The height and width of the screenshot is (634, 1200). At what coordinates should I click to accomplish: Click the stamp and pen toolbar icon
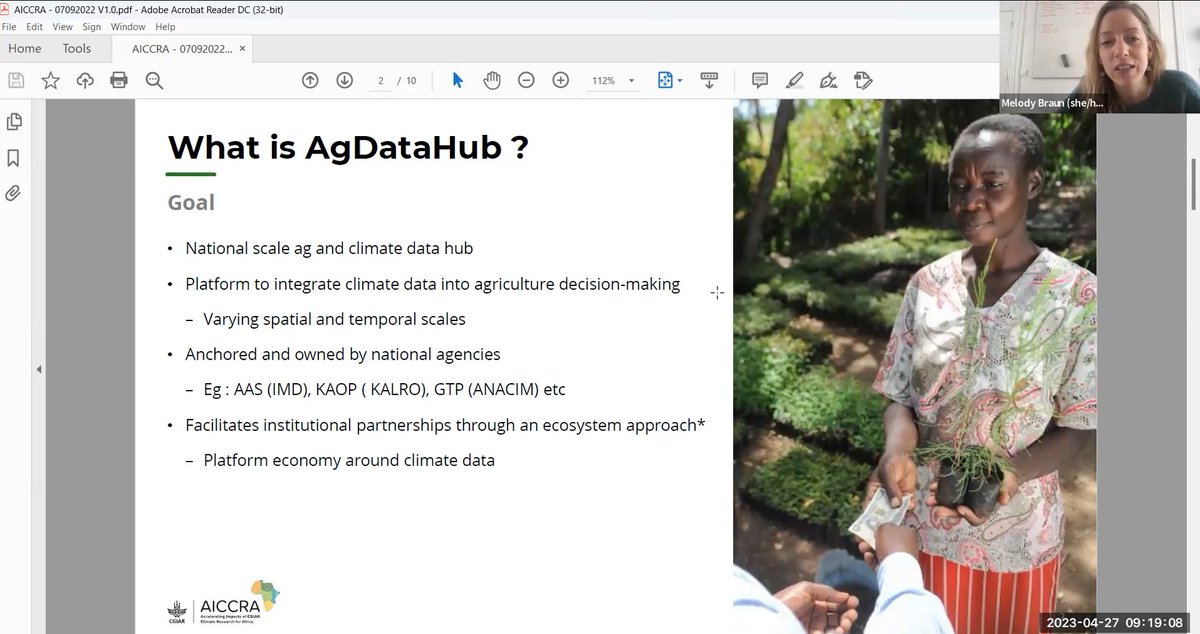[x=863, y=80]
